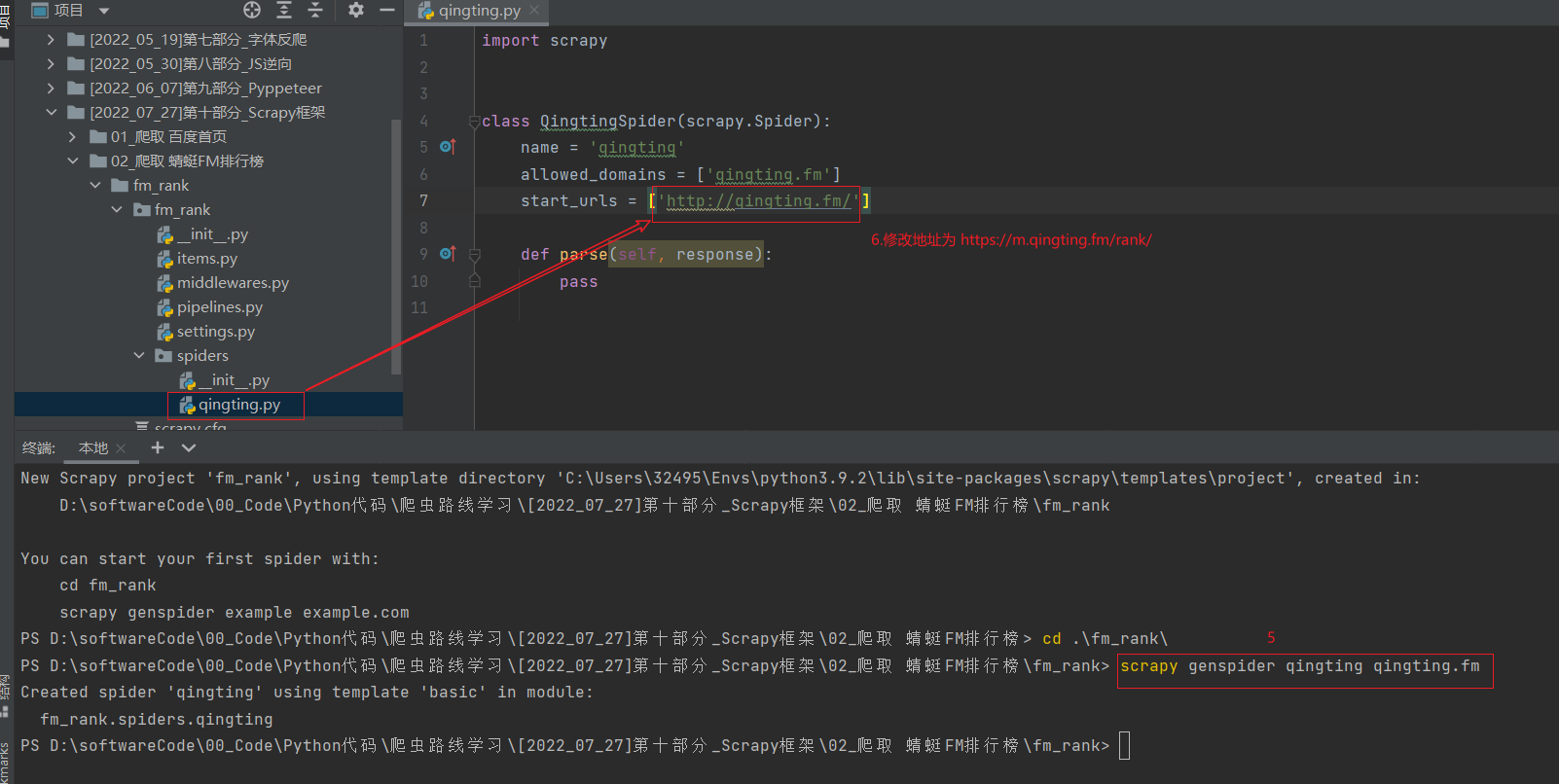Open middlewares.py from the project tree
The height and width of the screenshot is (784, 1559).
234,283
